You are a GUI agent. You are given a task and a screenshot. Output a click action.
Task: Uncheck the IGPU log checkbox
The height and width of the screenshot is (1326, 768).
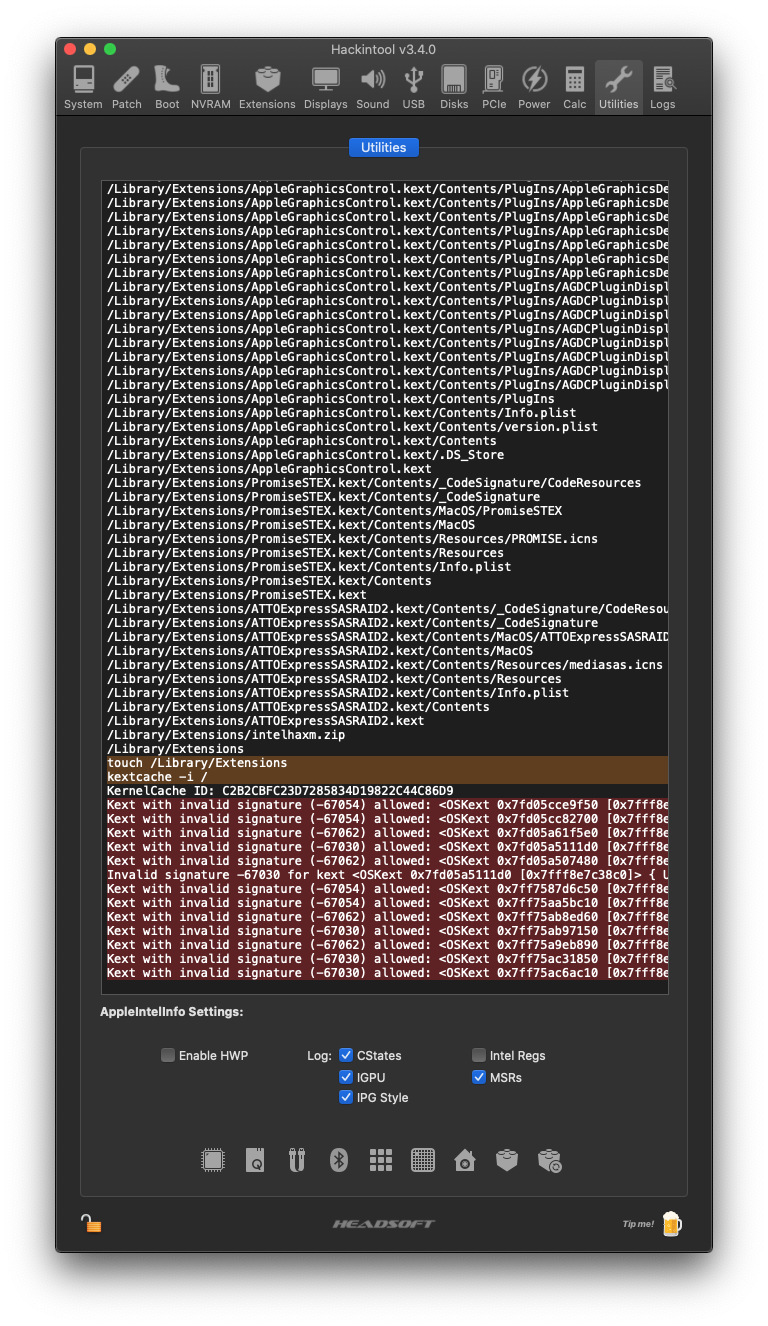click(x=346, y=1077)
